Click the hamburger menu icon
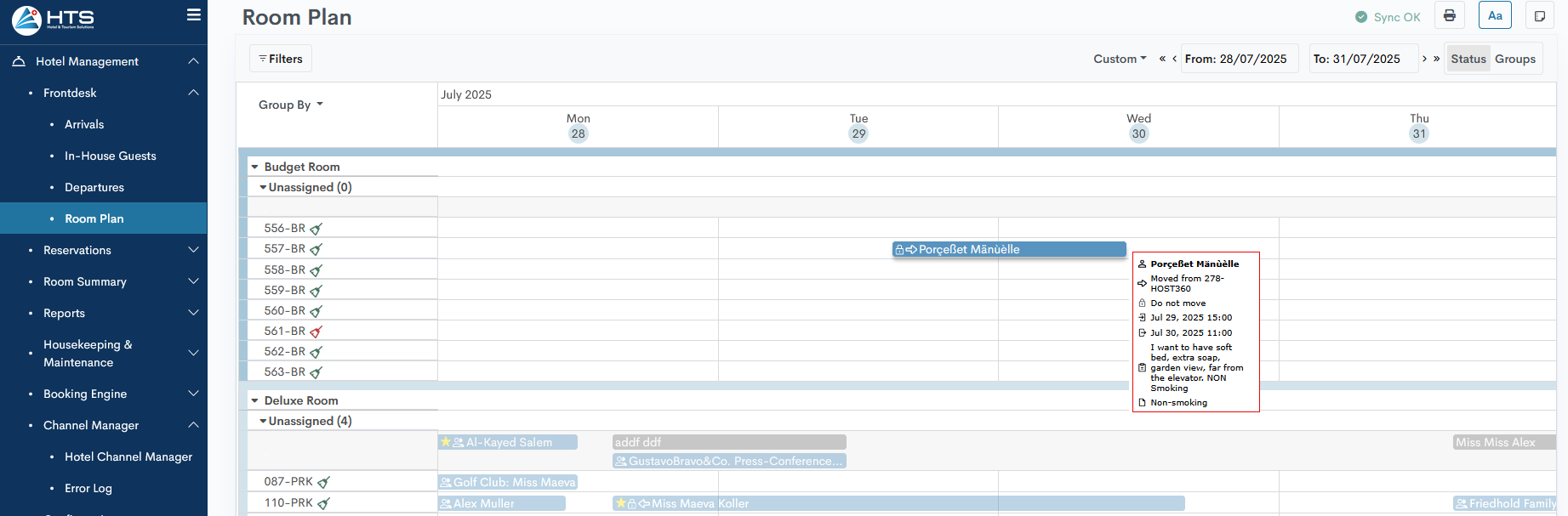This screenshot has height=516, width=1568. 194,15
